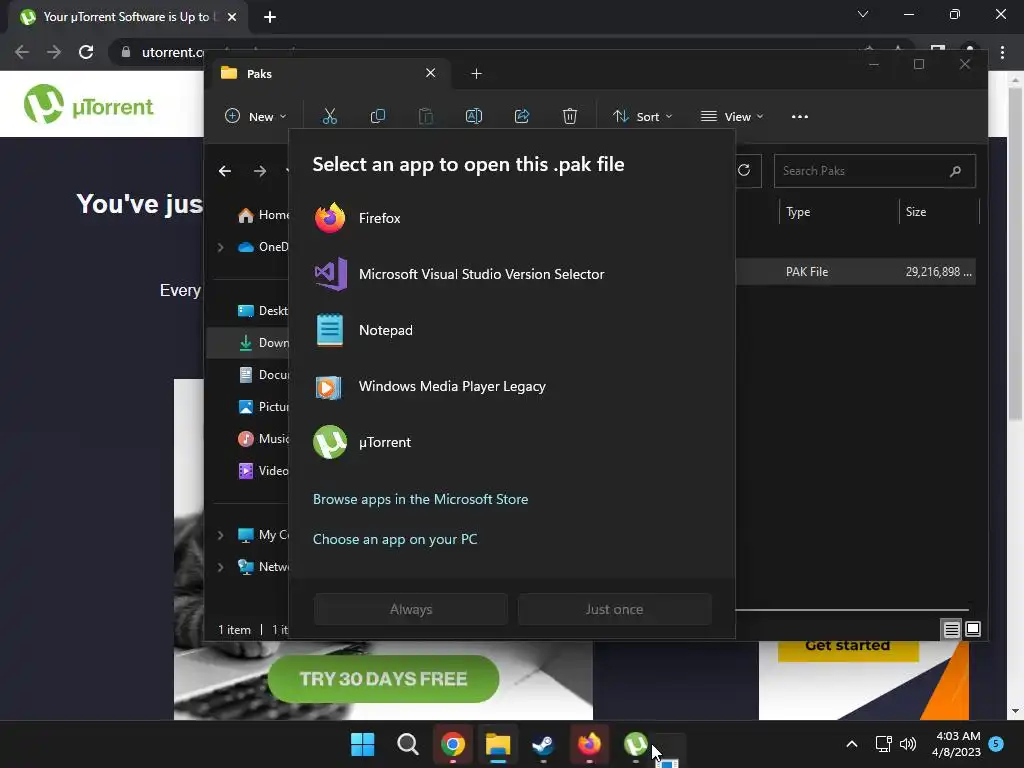Open Firefox from the taskbar
This screenshot has width=1024, height=768.
click(589, 744)
